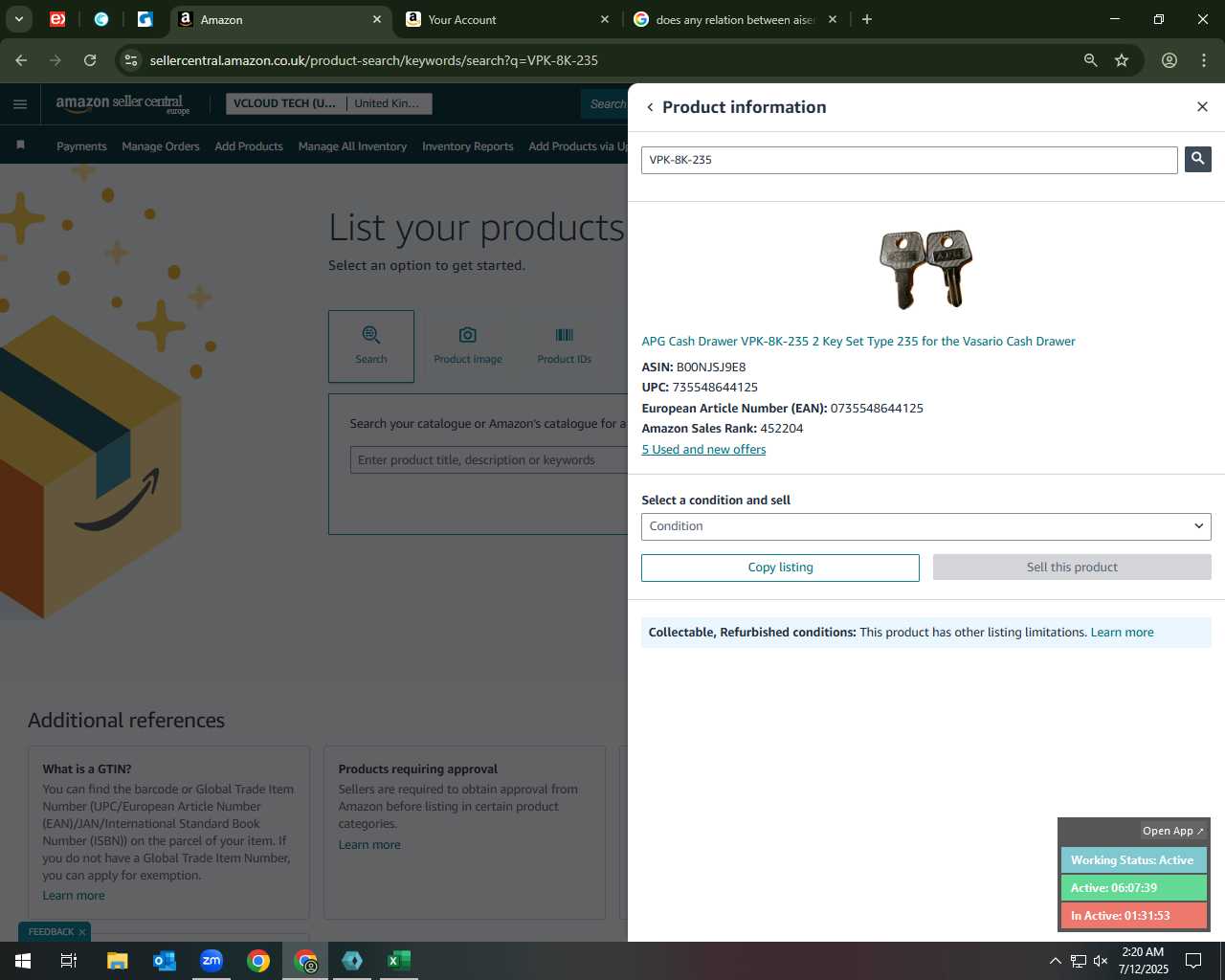
Task: Open Zoom from the taskbar
Action: point(212,961)
